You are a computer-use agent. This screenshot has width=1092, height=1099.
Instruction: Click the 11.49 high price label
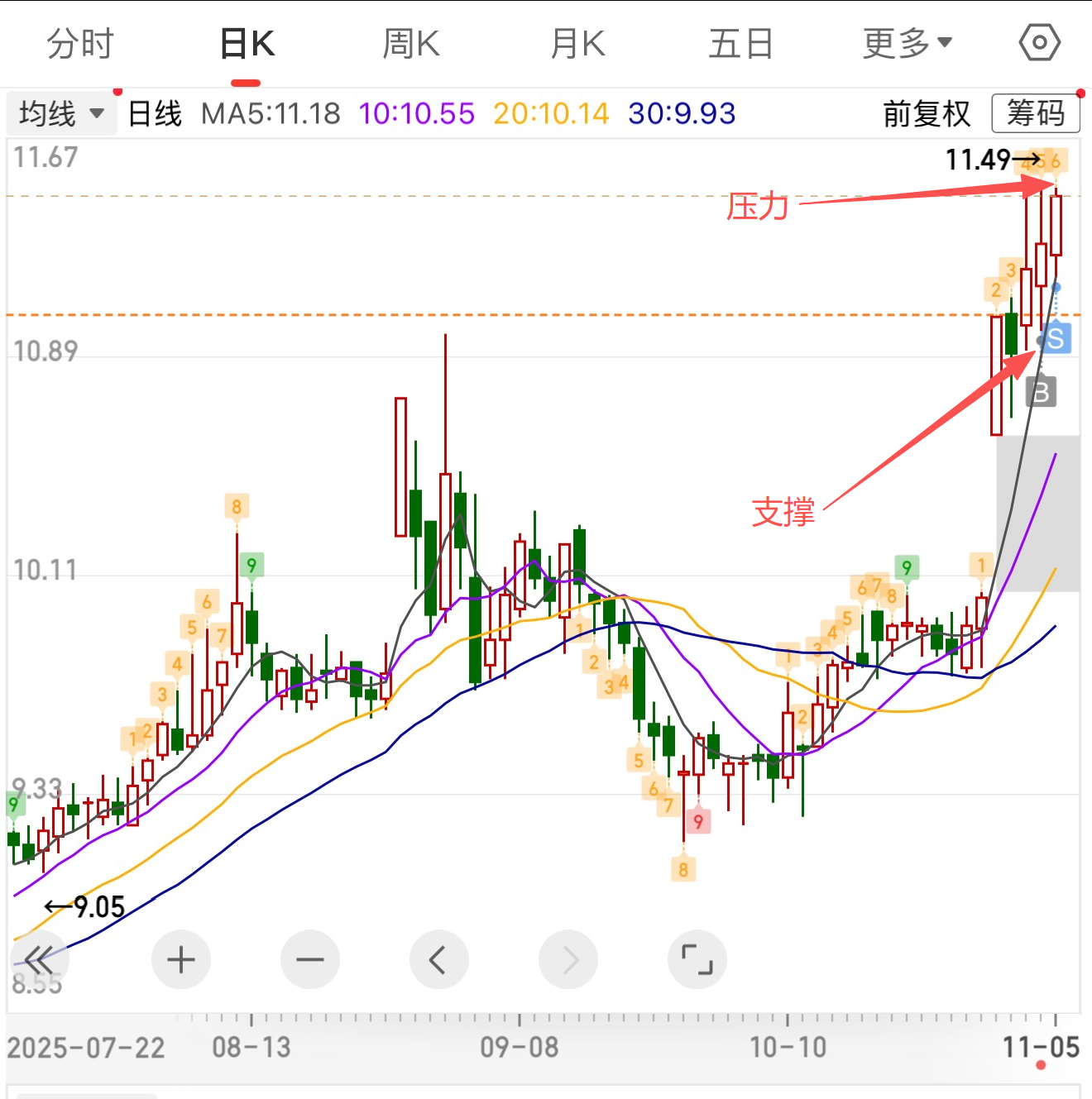[979, 160]
